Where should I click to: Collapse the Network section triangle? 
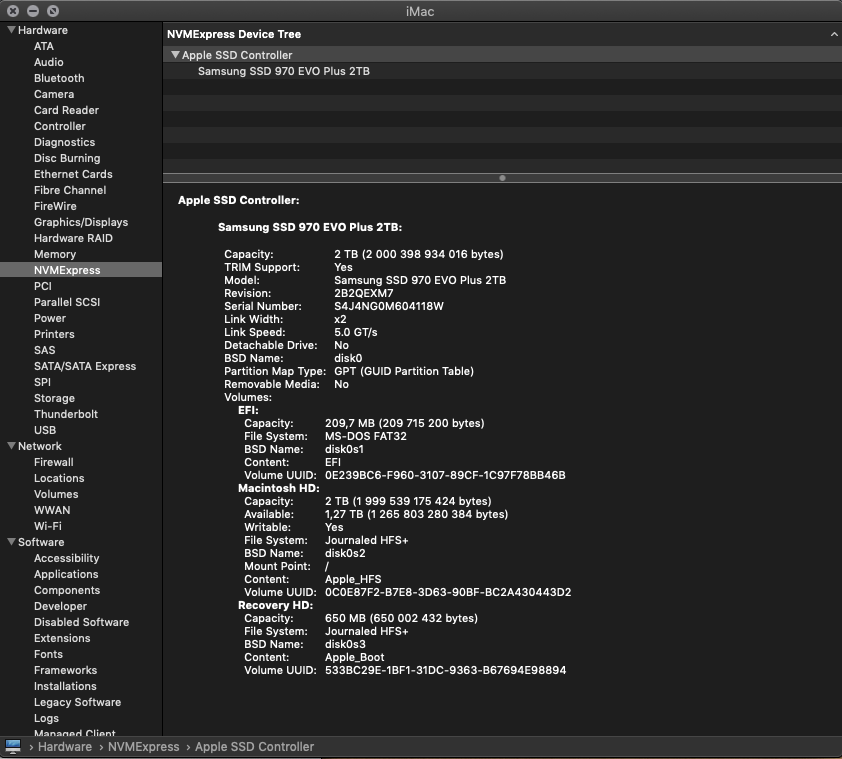[11, 446]
